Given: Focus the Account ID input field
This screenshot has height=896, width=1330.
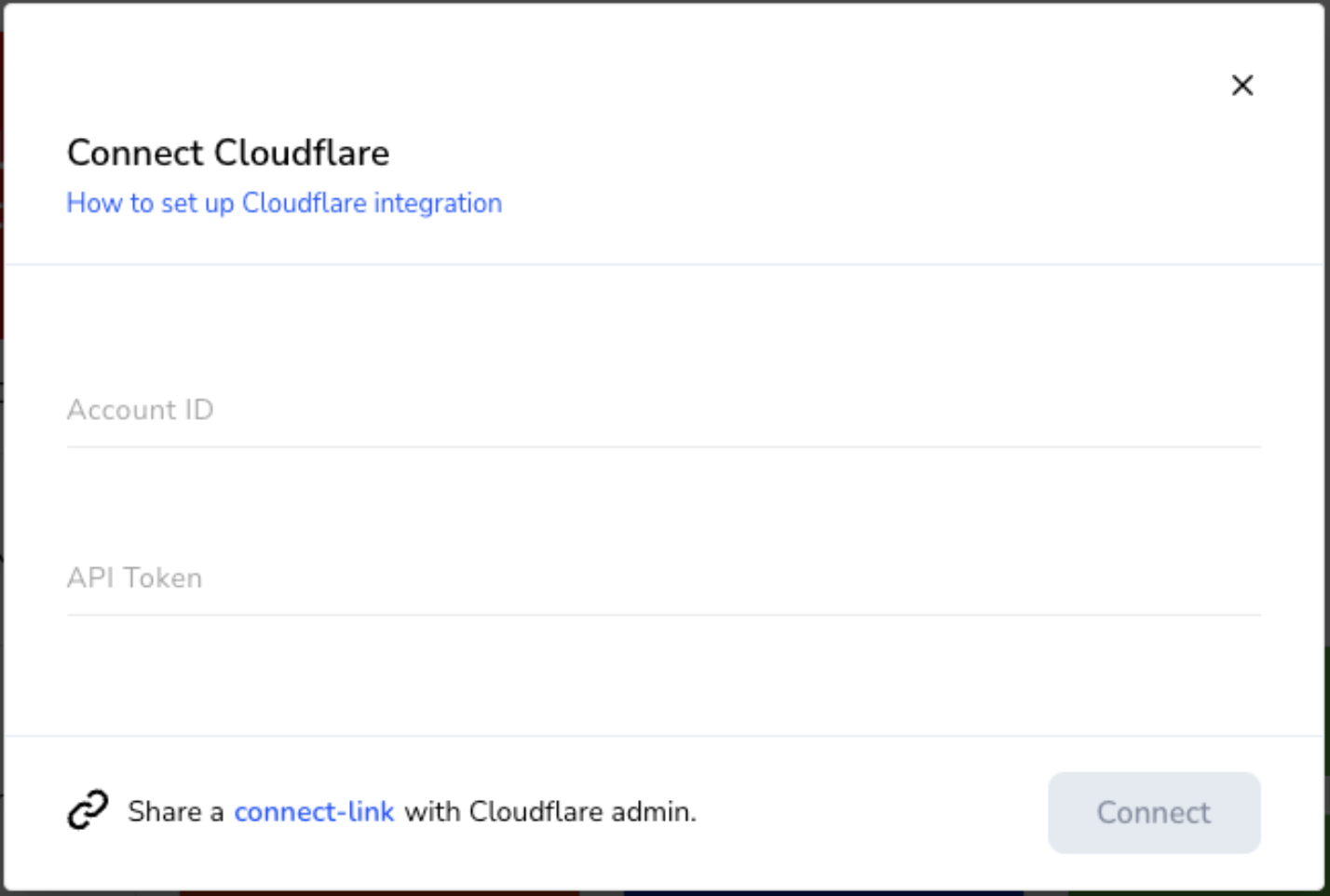Looking at the screenshot, I should [x=663, y=410].
